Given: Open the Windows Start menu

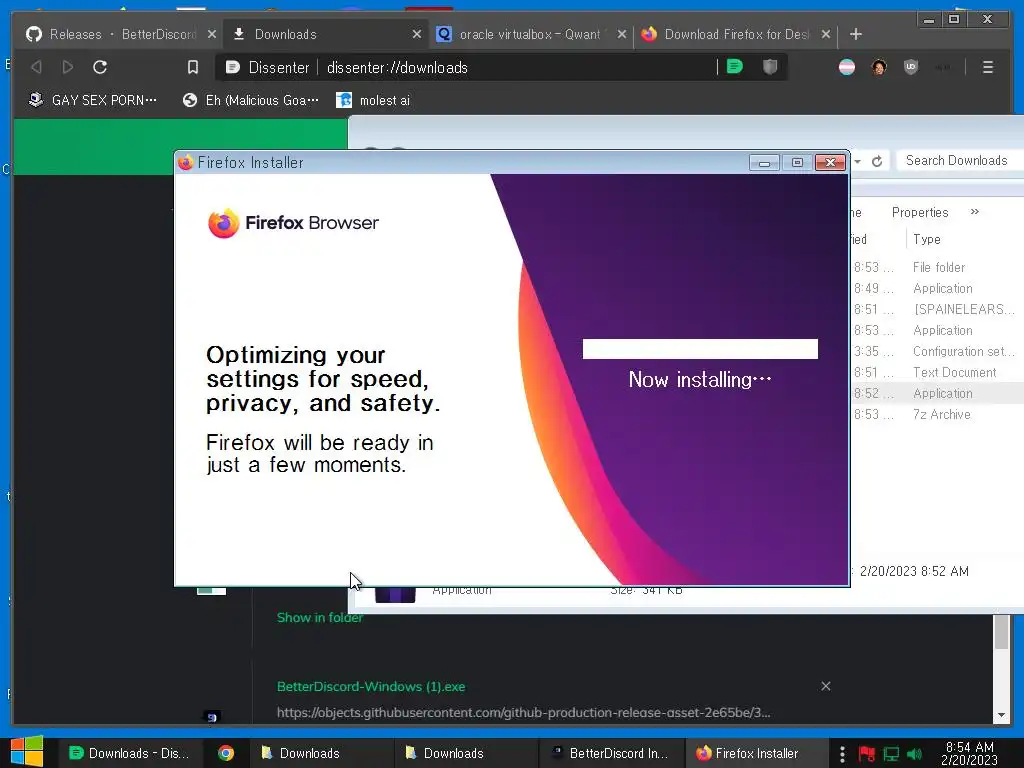Looking at the screenshot, I should (x=27, y=752).
